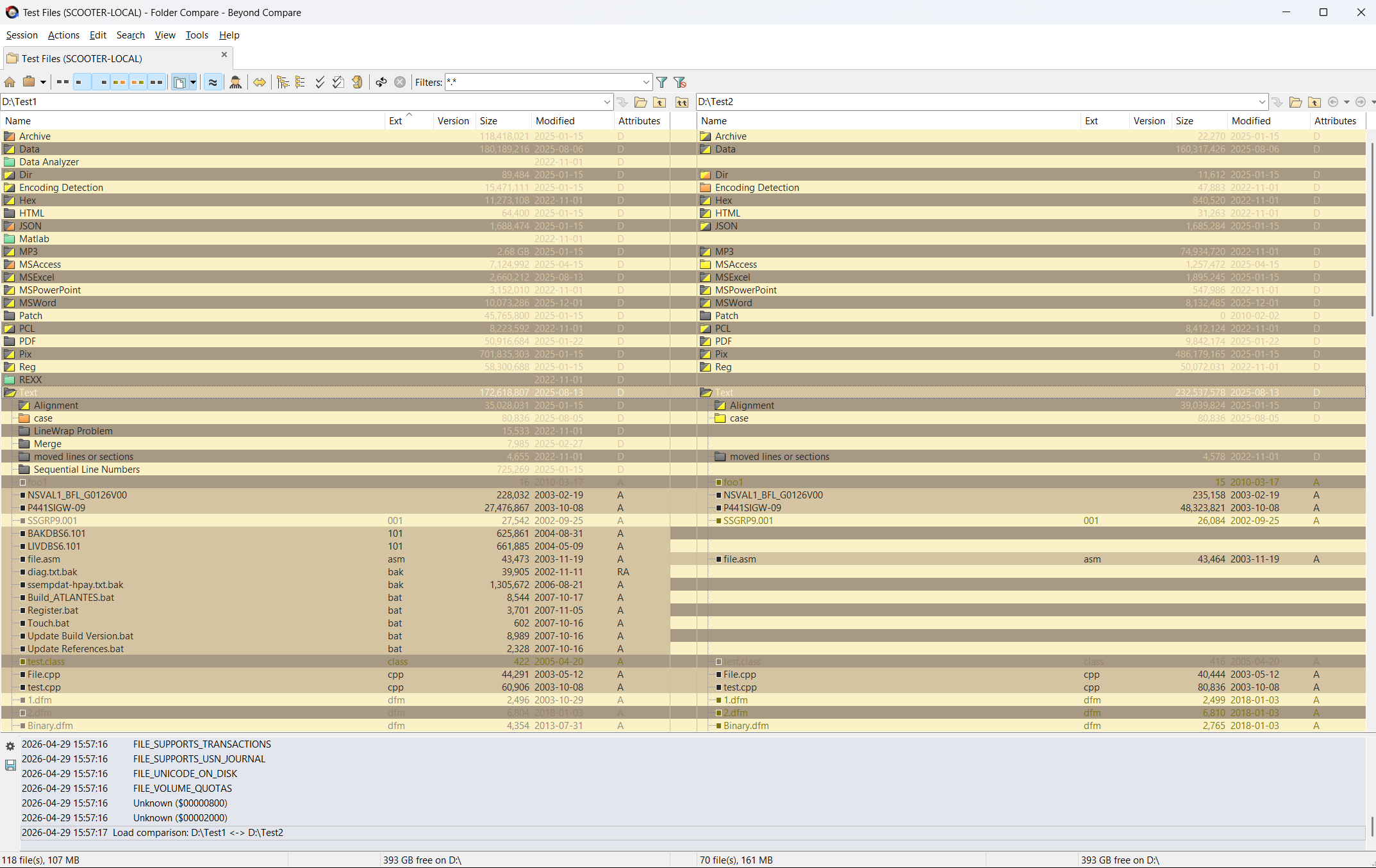Image resolution: width=1376 pixels, height=868 pixels.
Task: Click the Forward navigation arrow icon
Action: [x=1361, y=102]
